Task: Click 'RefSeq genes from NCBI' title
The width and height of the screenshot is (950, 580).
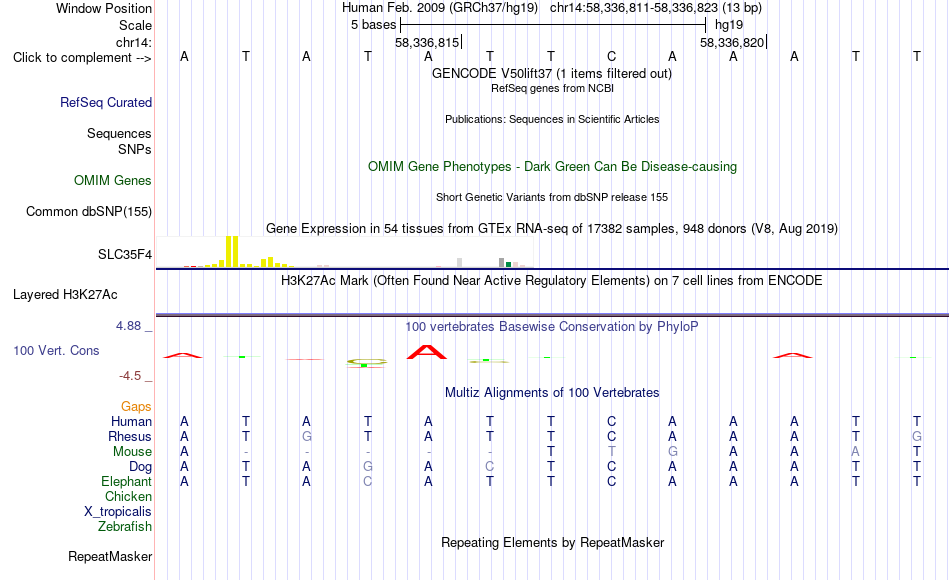Action: tap(552, 88)
